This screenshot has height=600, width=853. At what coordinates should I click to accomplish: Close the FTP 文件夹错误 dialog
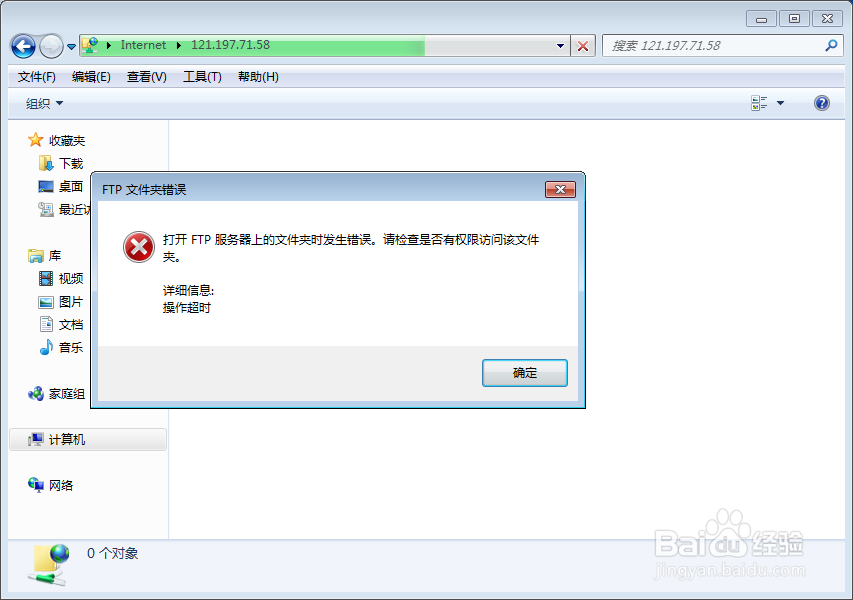click(560, 189)
